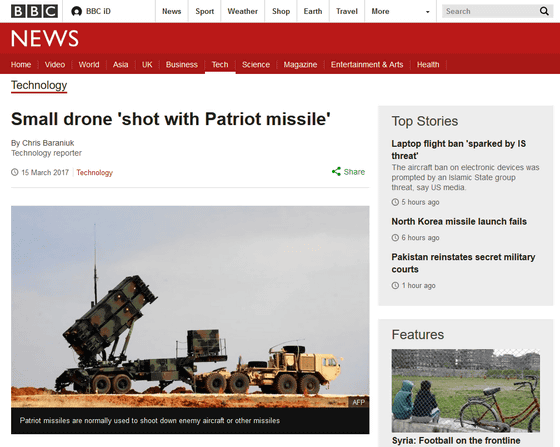Click the clock icon beside 6 hours ago
Image resolution: width=560 pixels, height=447 pixels.
[395, 238]
